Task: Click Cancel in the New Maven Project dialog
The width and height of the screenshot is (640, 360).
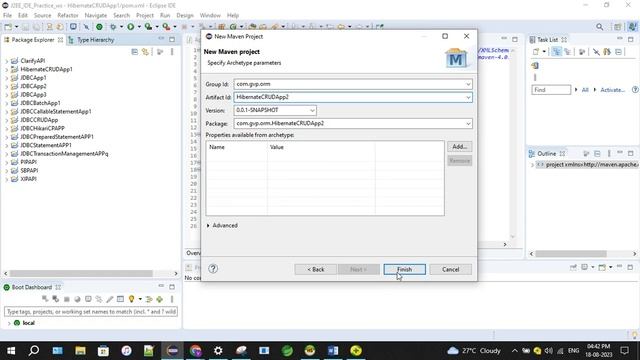Action: [x=451, y=269]
